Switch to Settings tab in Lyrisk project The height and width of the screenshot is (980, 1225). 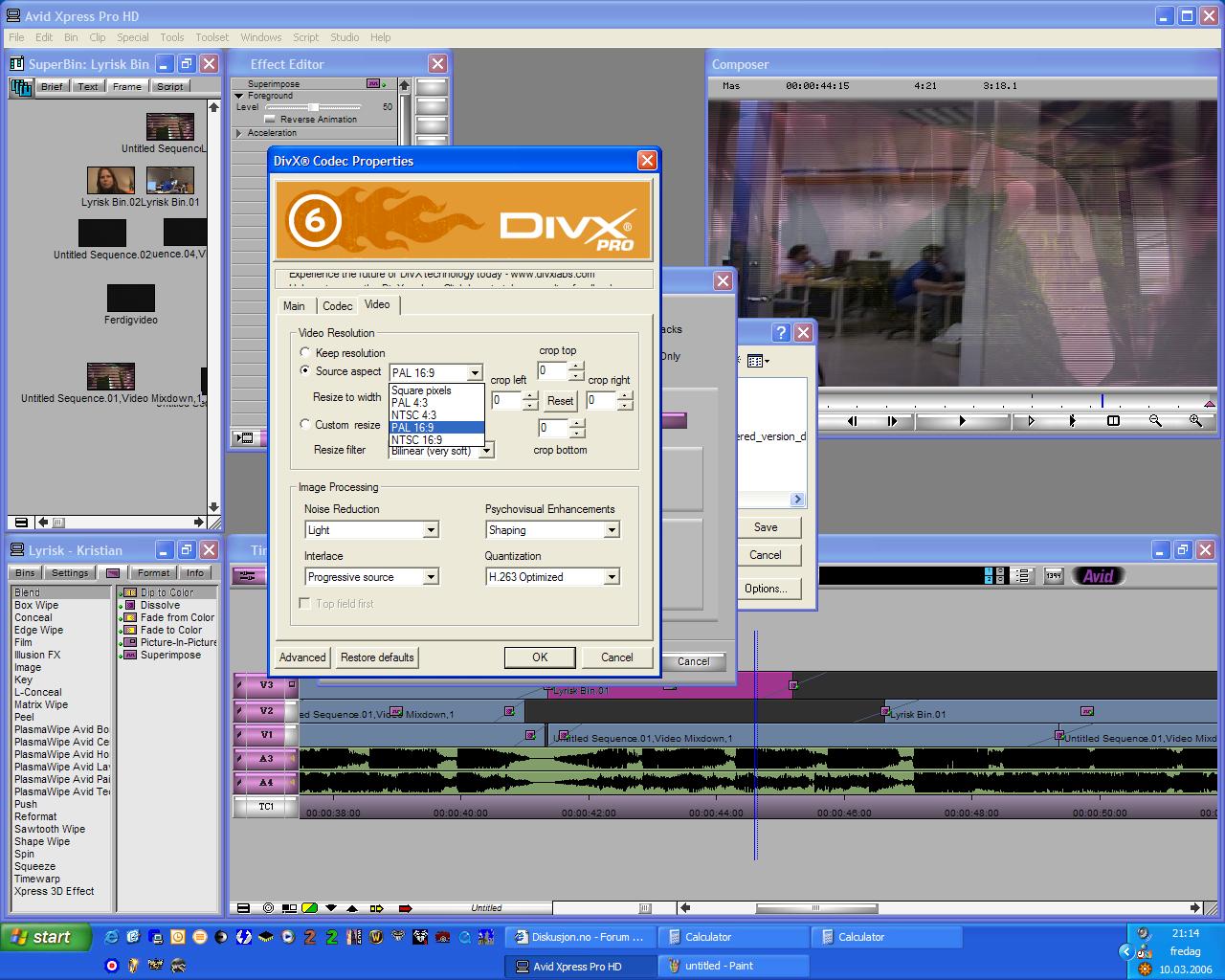70,573
